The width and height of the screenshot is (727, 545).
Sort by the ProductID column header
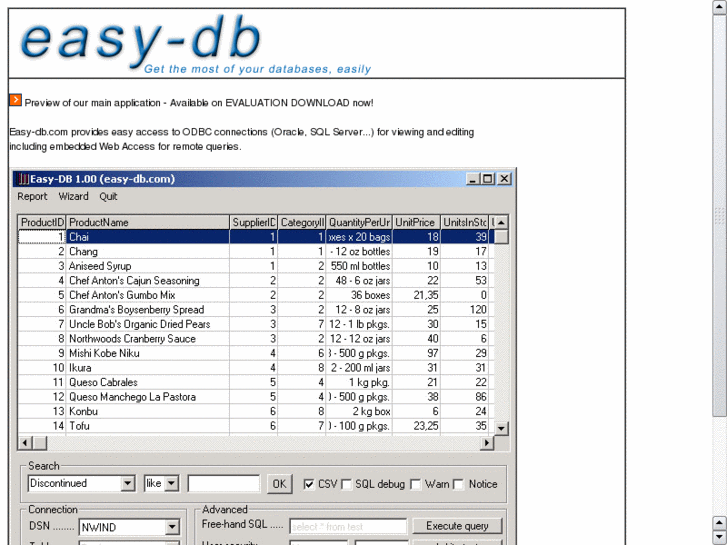(42, 223)
